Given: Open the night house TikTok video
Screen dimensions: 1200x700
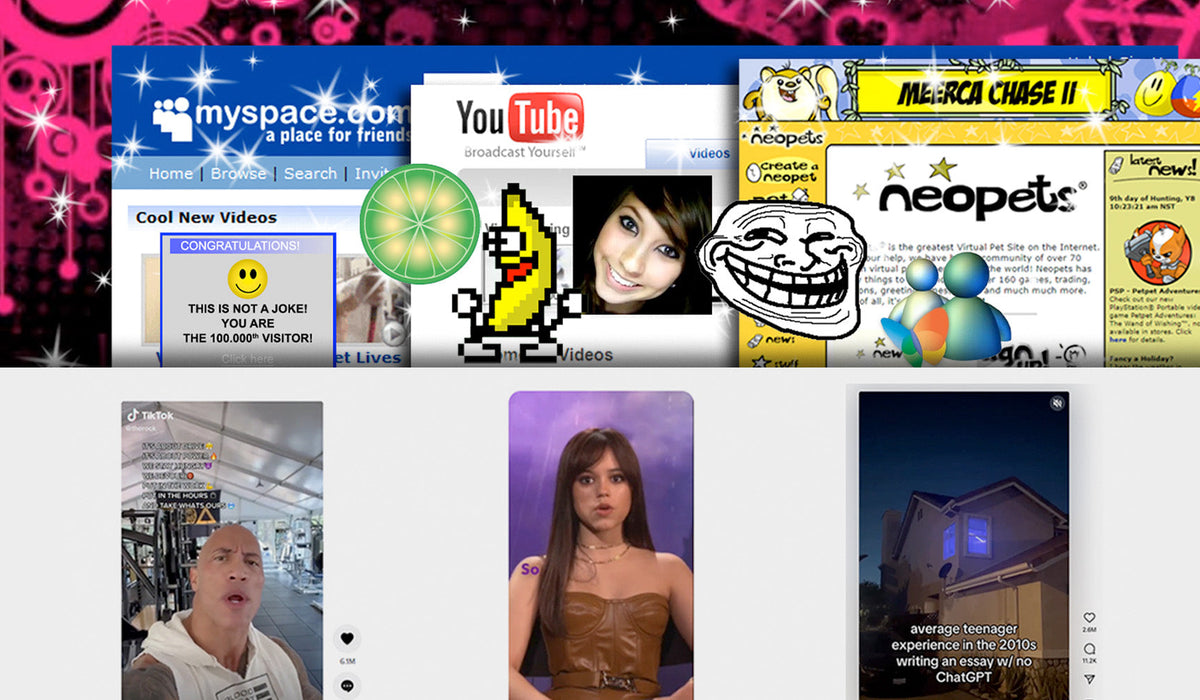Looking at the screenshot, I should pyautogui.click(x=964, y=545).
